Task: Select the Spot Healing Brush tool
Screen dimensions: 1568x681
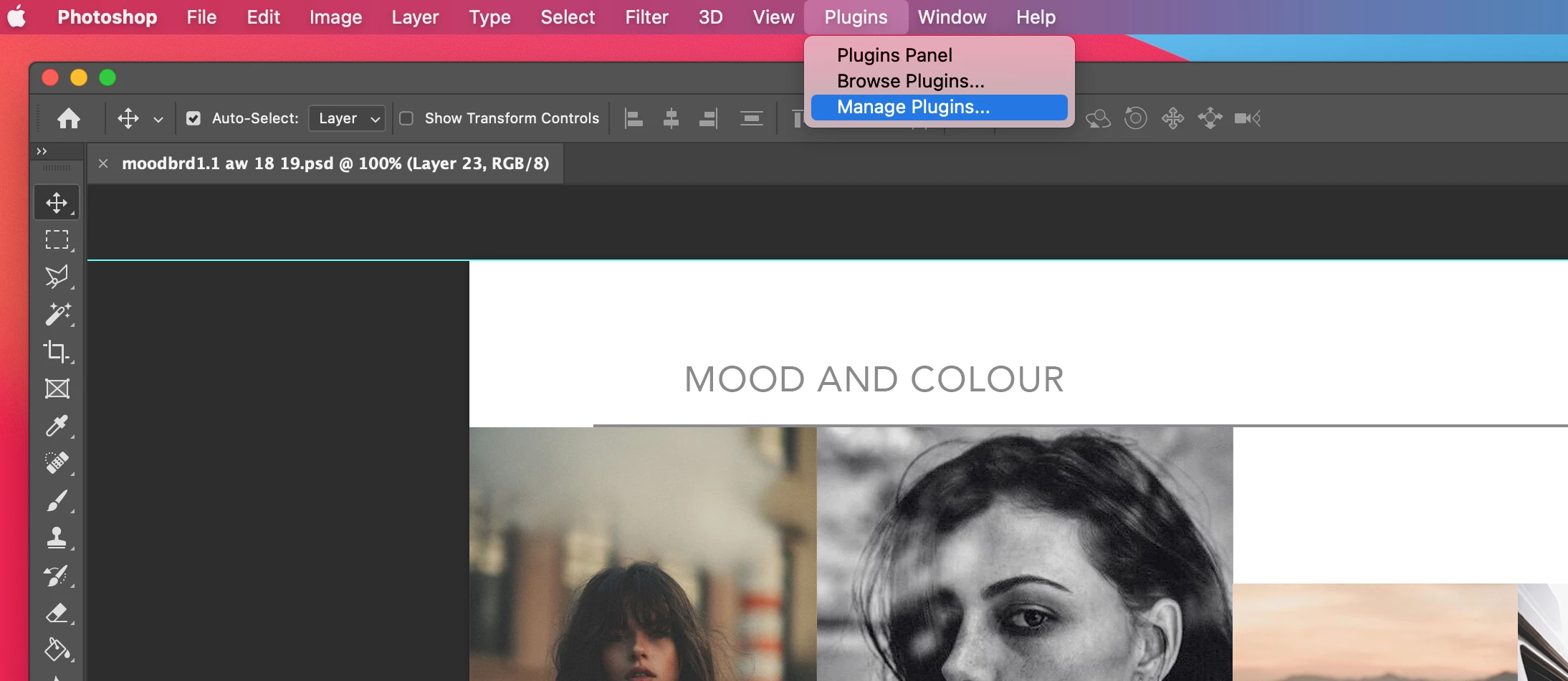Action: coord(57,463)
